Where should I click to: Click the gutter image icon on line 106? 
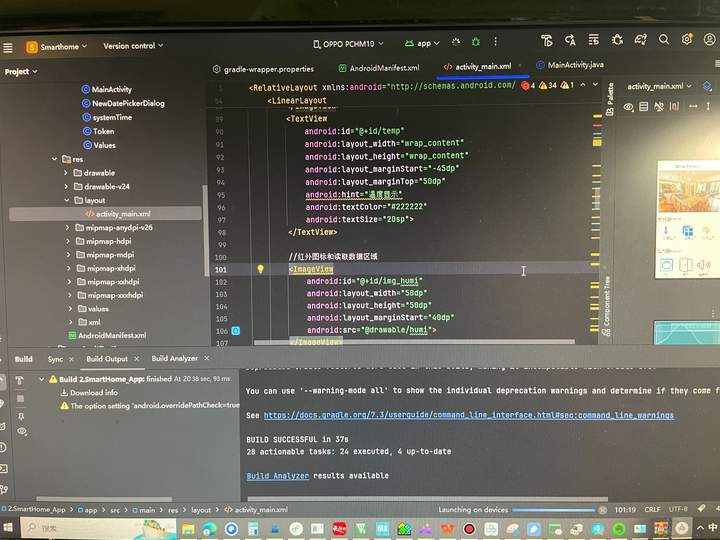pos(236,331)
